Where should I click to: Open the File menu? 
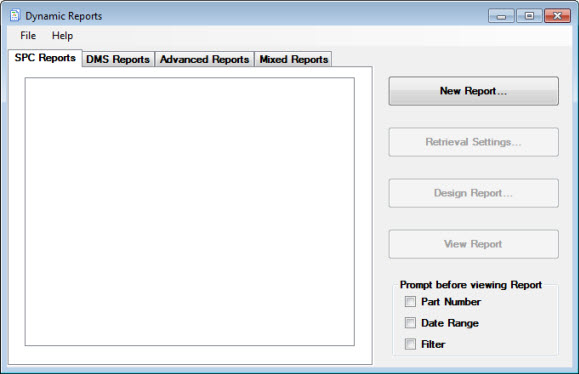(28, 36)
